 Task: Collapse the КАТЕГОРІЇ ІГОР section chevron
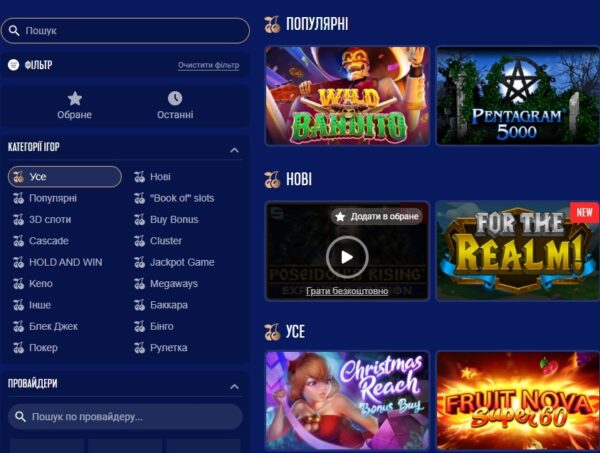click(x=234, y=150)
